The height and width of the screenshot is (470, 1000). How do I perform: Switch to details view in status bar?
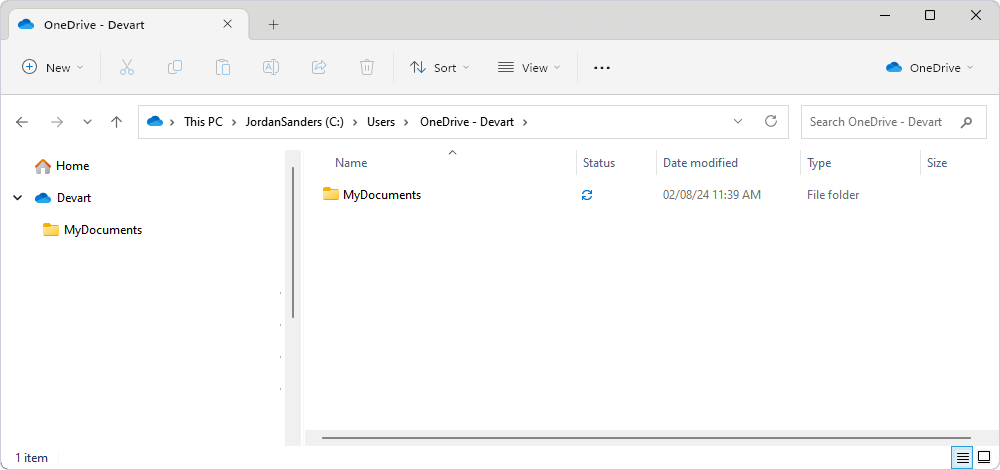point(962,457)
